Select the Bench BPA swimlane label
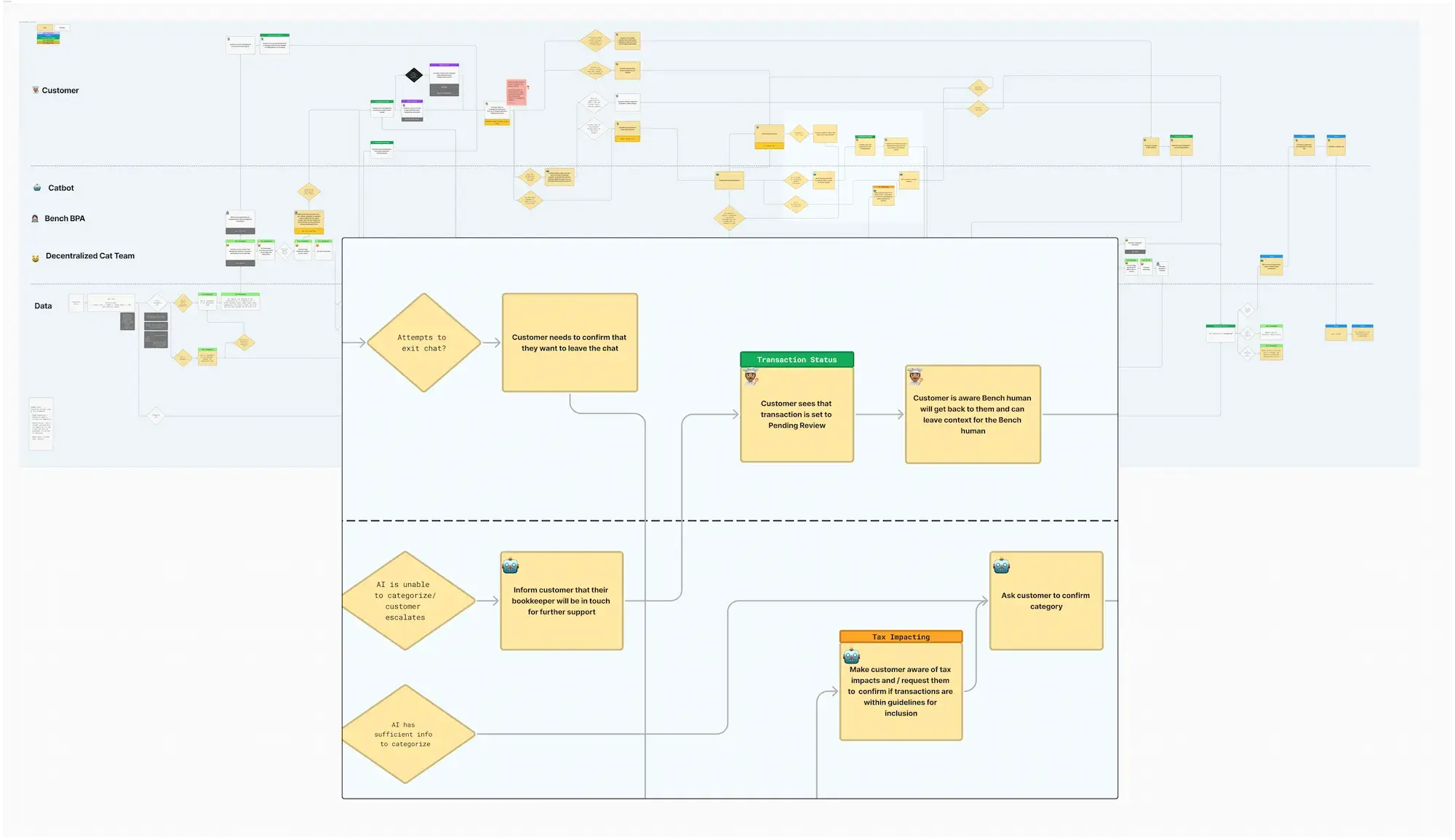Image resolution: width=1455 pixels, height=840 pixels. click(x=65, y=218)
